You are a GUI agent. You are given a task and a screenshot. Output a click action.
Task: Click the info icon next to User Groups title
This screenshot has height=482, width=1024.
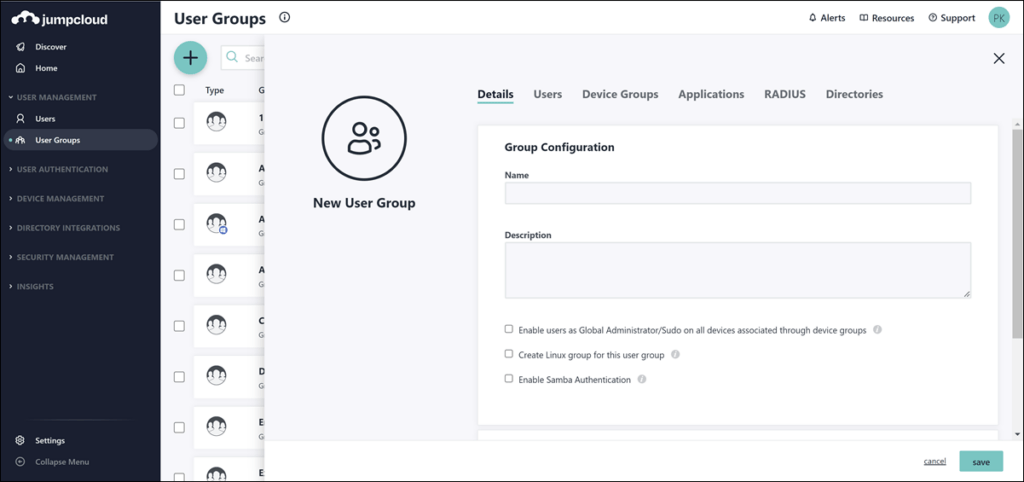tap(284, 18)
